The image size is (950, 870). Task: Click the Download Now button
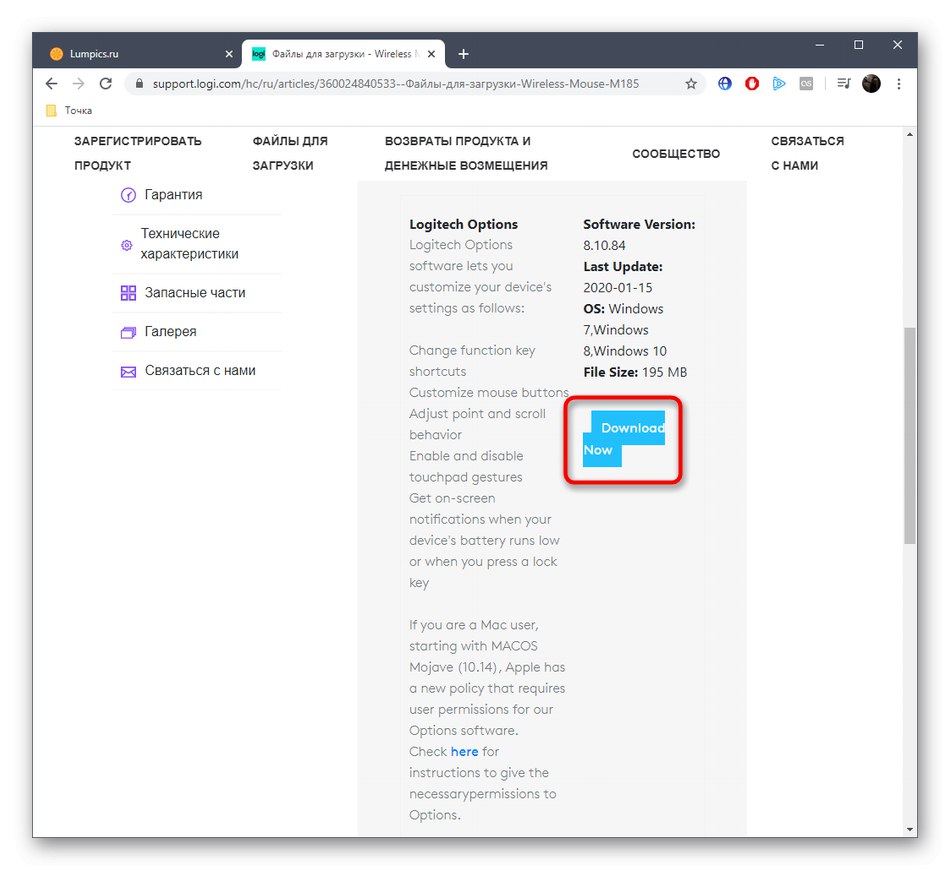(x=624, y=438)
